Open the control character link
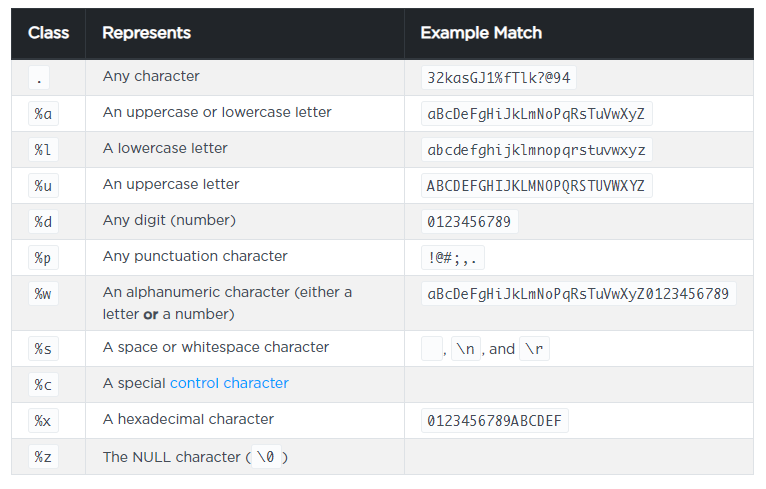Viewport: 766px width, 489px height. [x=229, y=383]
